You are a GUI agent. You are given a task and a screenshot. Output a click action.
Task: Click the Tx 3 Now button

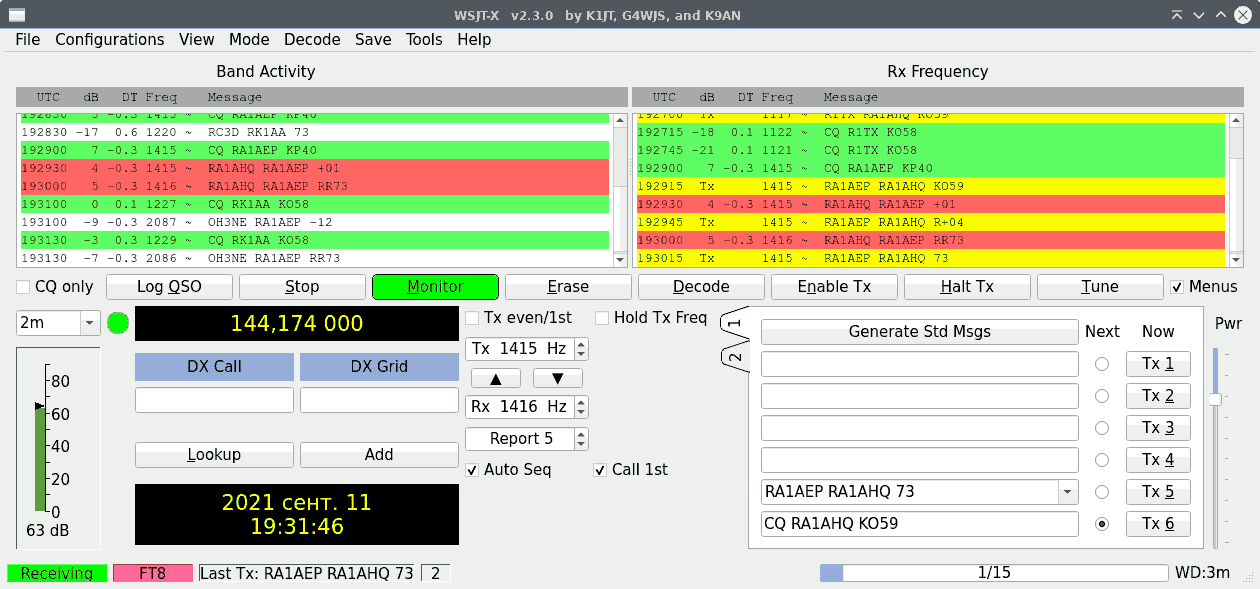(x=1158, y=428)
